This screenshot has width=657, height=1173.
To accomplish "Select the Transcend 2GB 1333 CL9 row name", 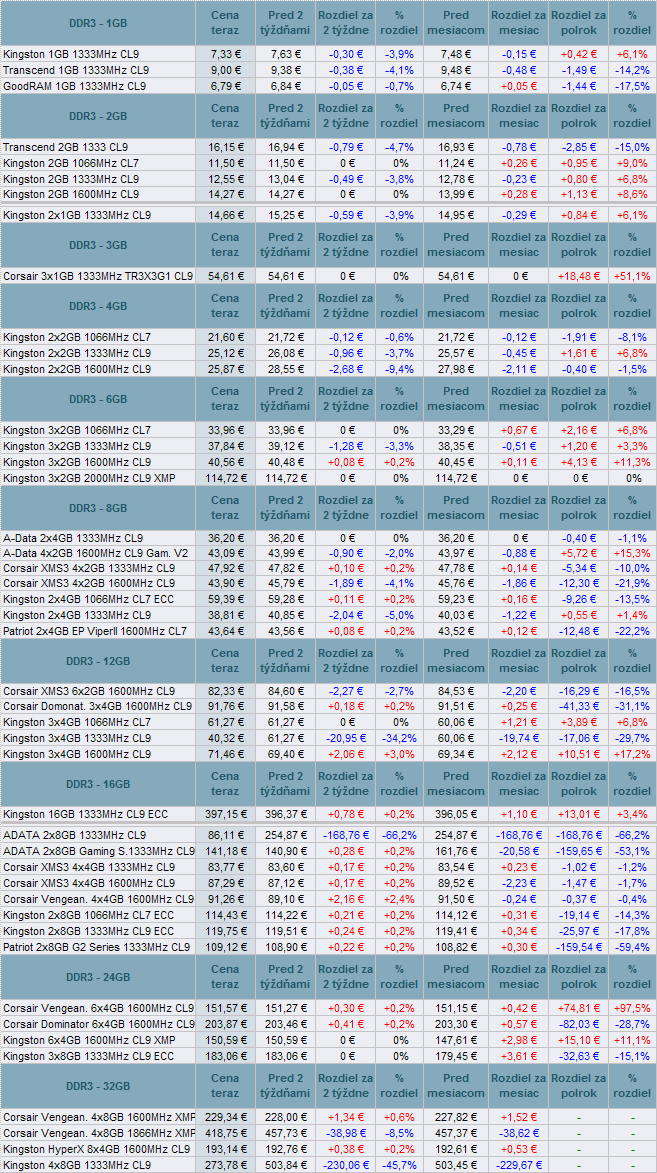I will (65, 147).
